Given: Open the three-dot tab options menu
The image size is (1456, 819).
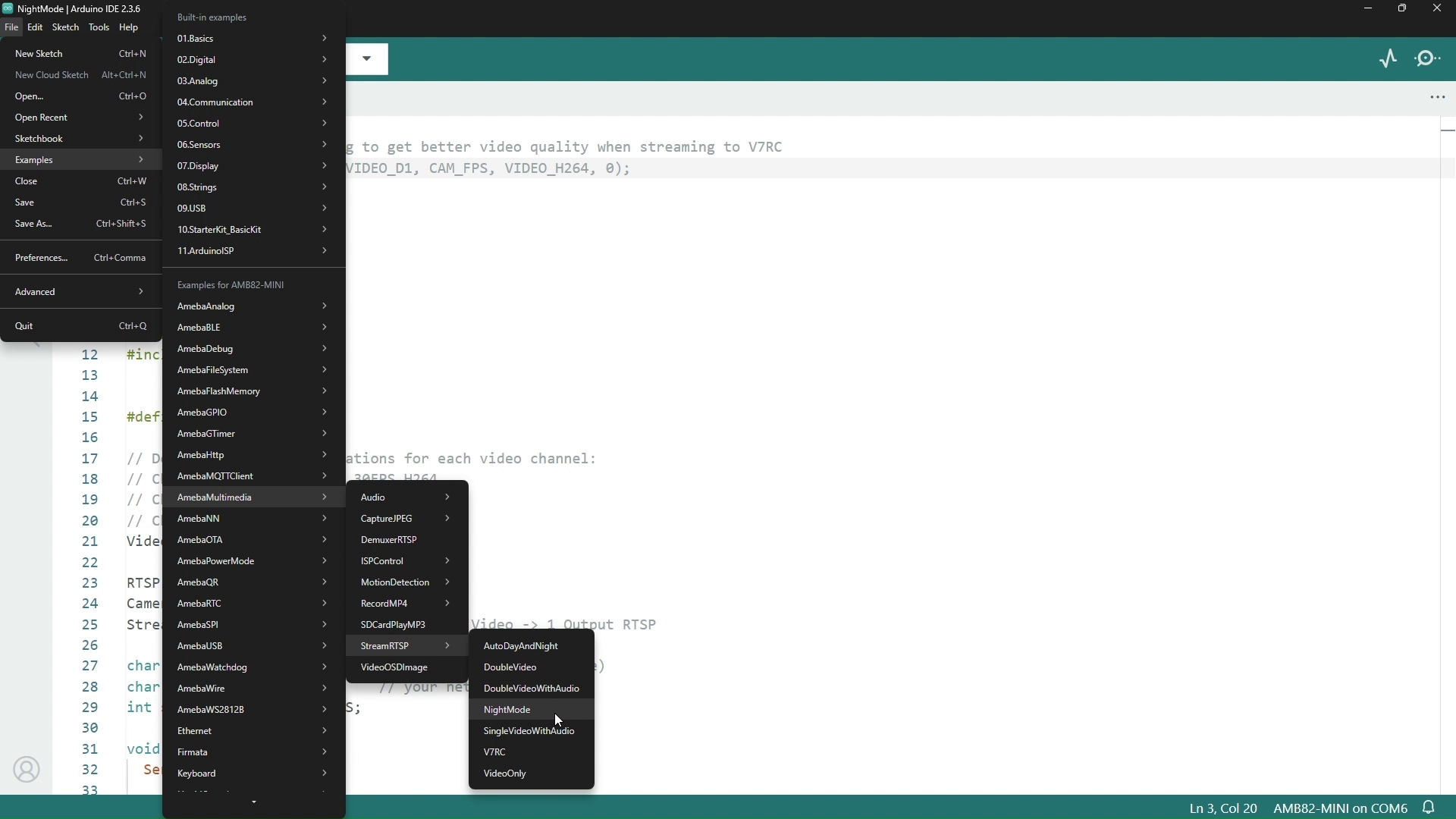Looking at the screenshot, I should tap(1438, 98).
